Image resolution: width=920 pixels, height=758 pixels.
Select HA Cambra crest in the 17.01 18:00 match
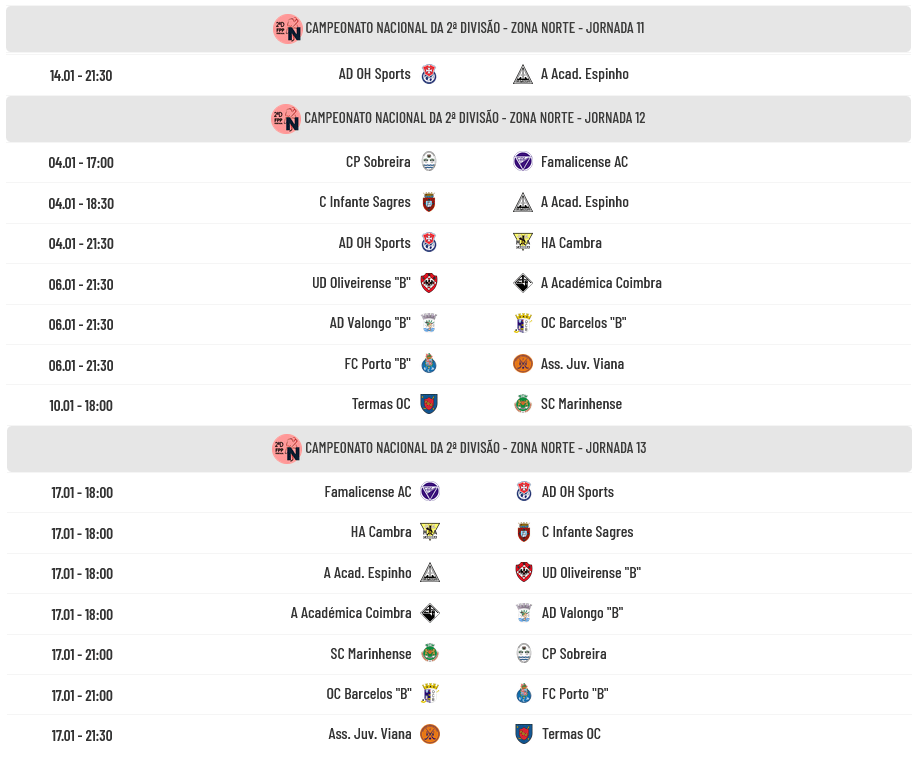430,532
